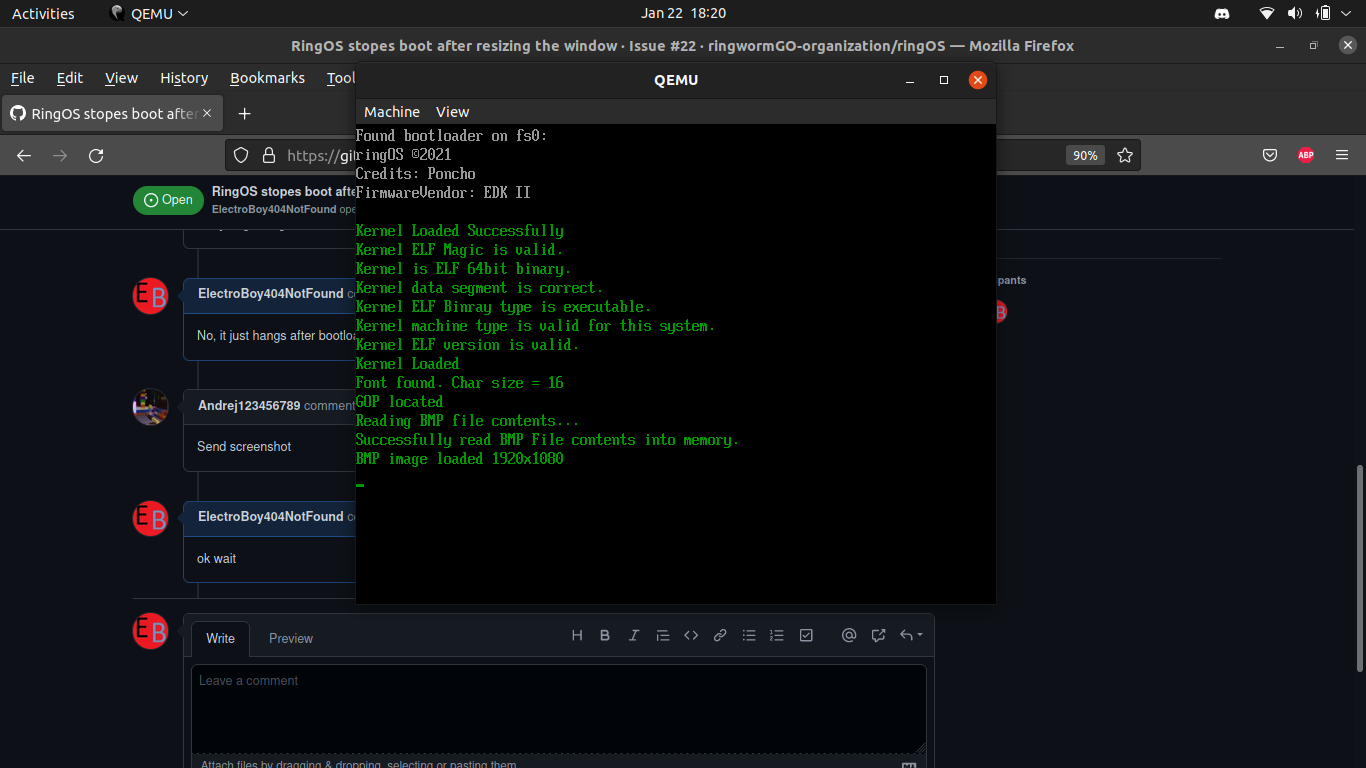Open Pocket save icon in Firefox

pyautogui.click(x=1270, y=155)
